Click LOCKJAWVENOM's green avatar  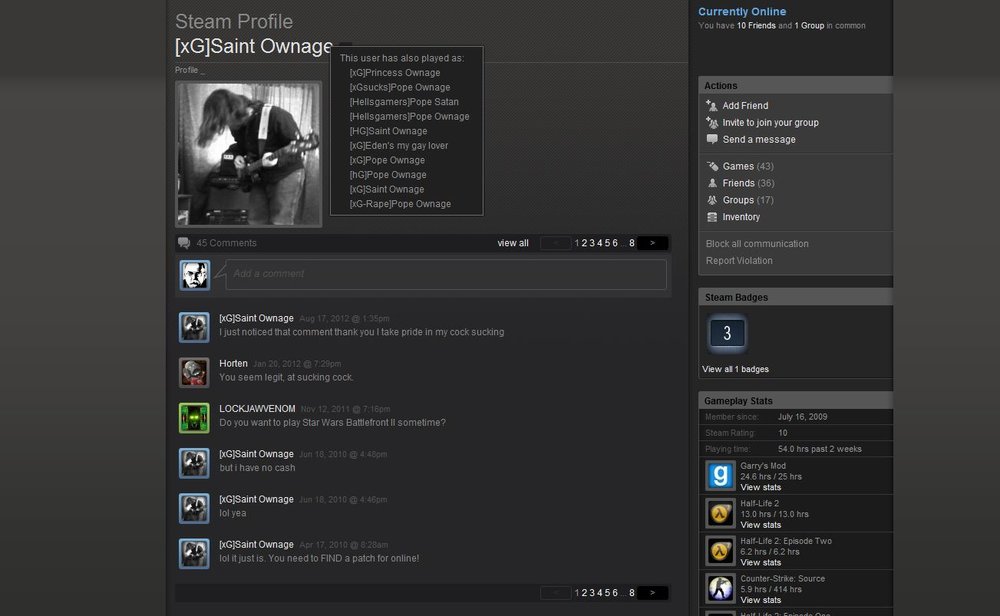pyautogui.click(x=194, y=418)
